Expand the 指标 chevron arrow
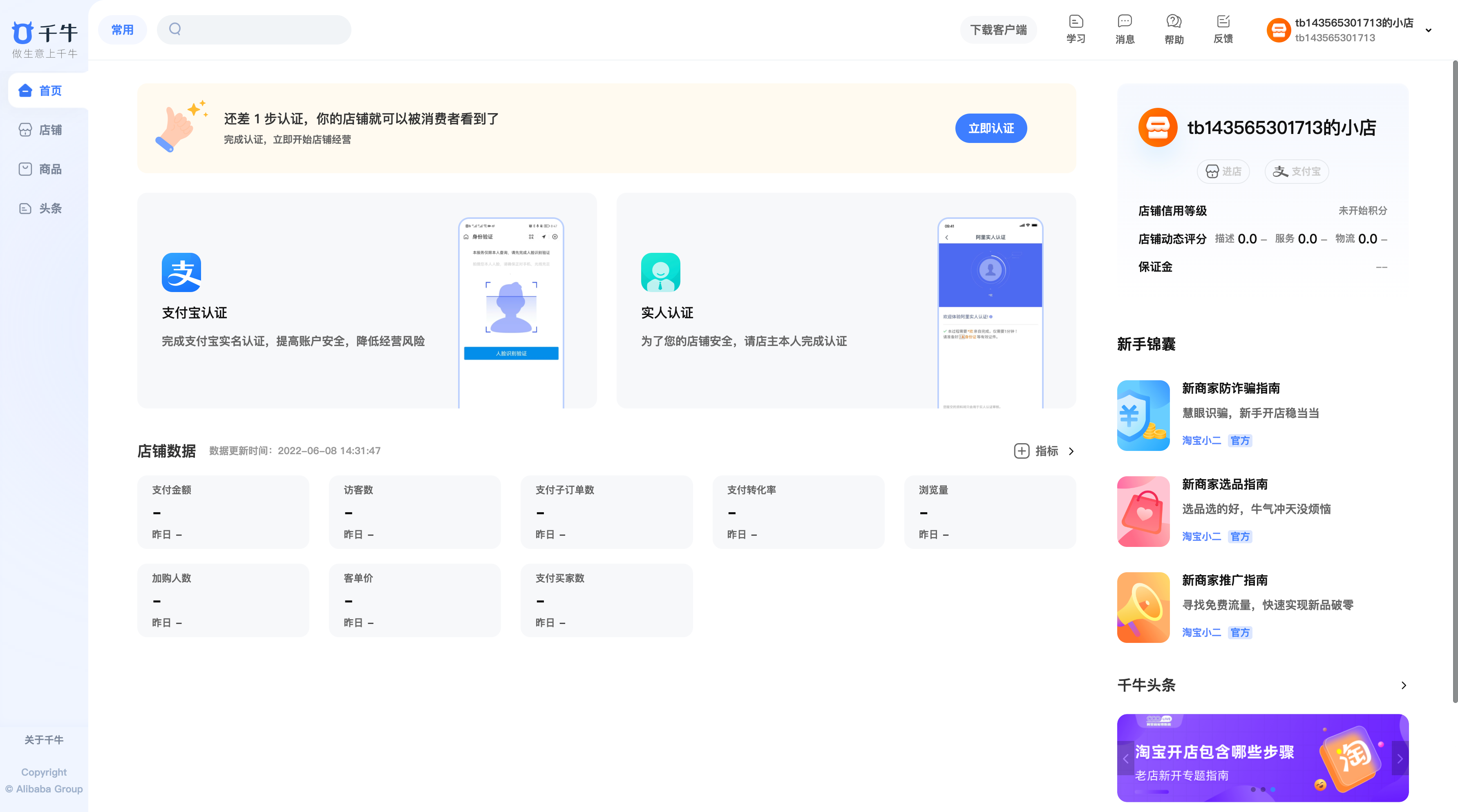Viewport: 1458px width, 812px height. coord(1071,451)
